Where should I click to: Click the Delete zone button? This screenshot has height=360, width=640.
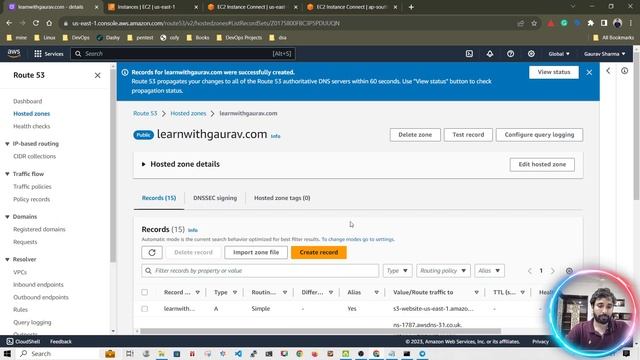click(x=415, y=135)
